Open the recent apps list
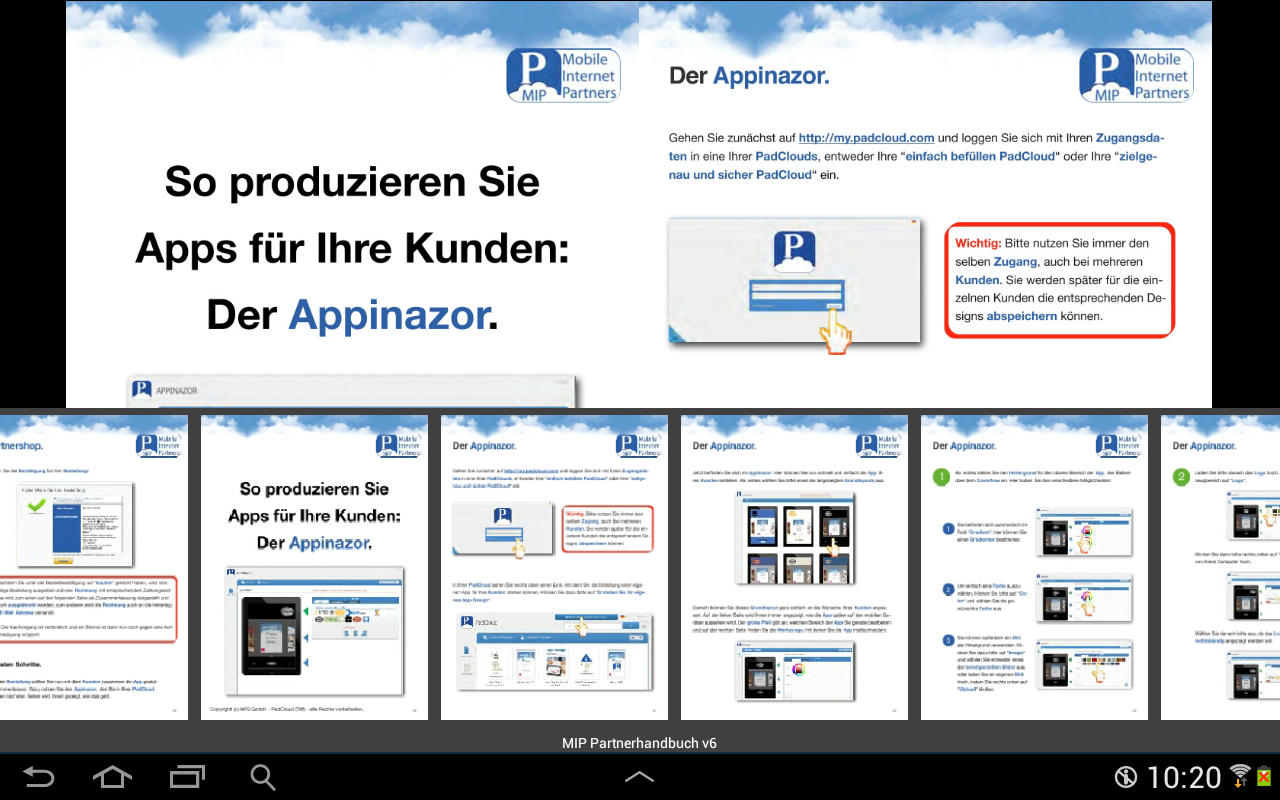1280x800 pixels. 187,777
